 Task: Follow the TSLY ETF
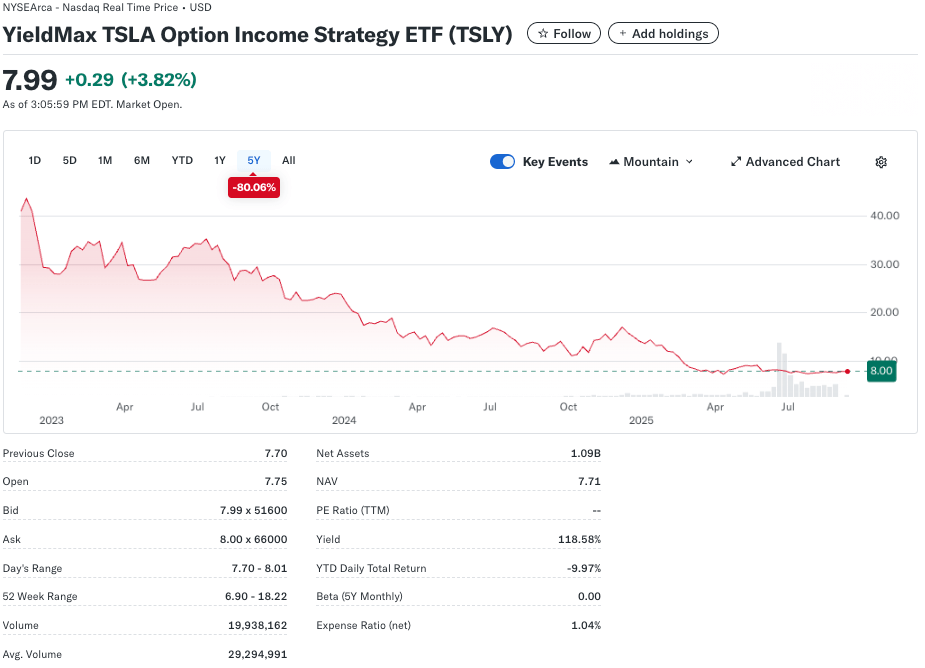(x=565, y=34)
